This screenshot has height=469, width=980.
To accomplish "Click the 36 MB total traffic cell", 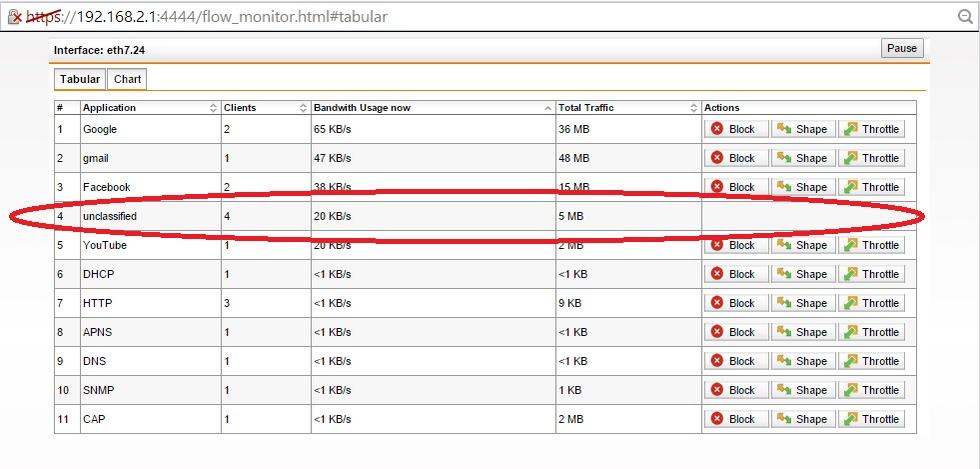I will pyautogui.click(x=628, y=129).
